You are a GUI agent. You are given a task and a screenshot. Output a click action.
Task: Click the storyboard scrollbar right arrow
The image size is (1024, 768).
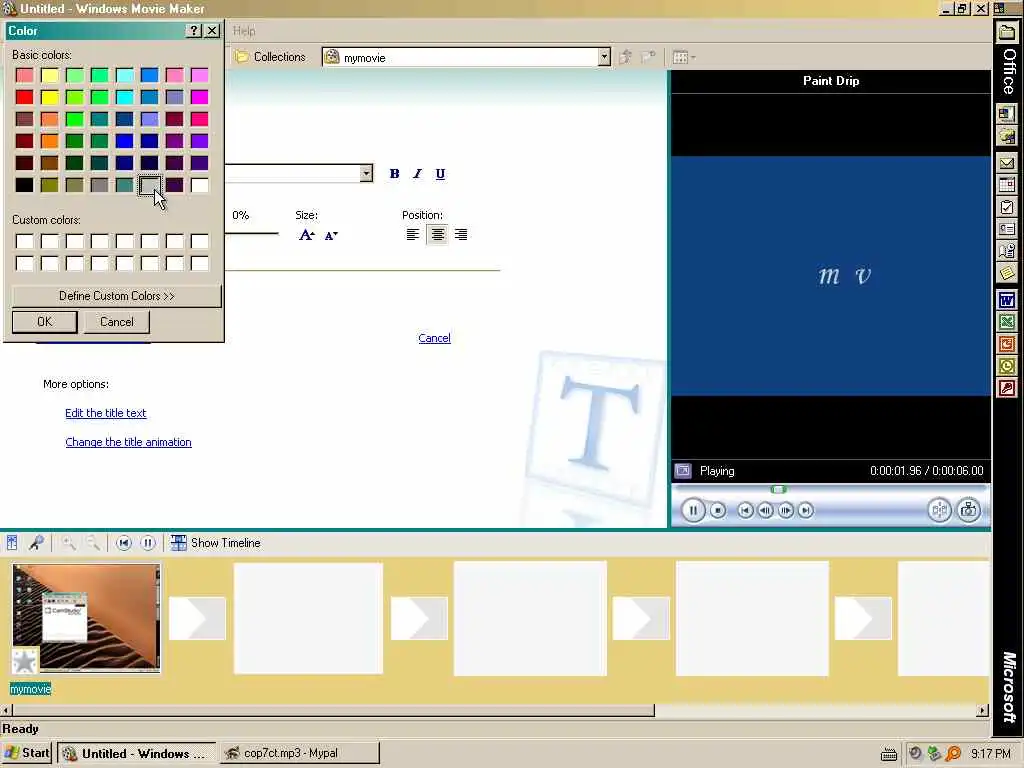(x=982, y=711)
